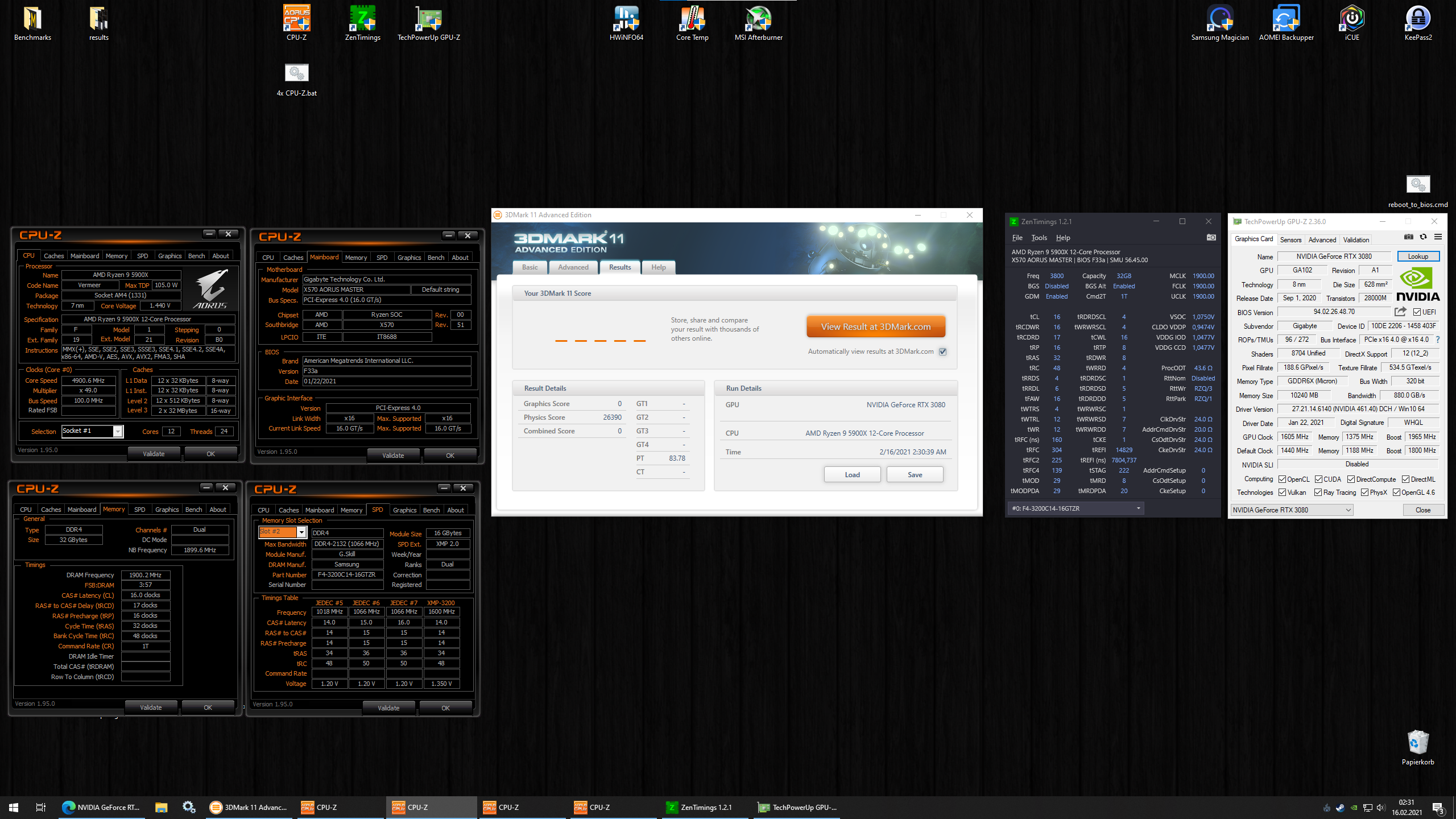Toggle the Ray Tracing checkbox in GPU-Z

[1318, 493]
